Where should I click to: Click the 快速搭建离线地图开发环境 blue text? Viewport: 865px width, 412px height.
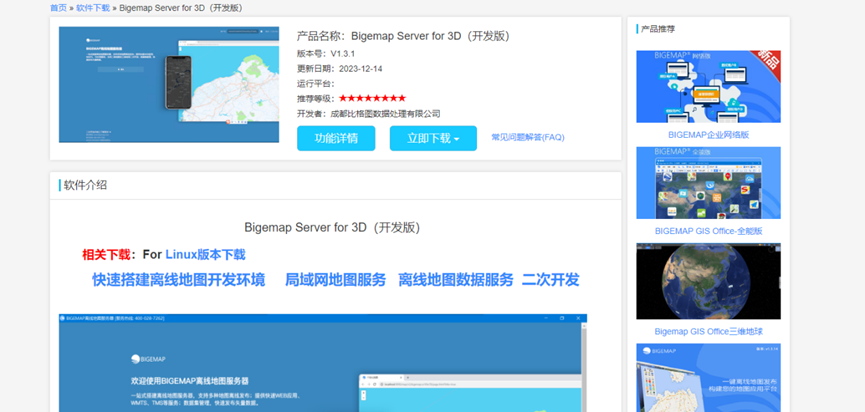click(x=179, y=280)
